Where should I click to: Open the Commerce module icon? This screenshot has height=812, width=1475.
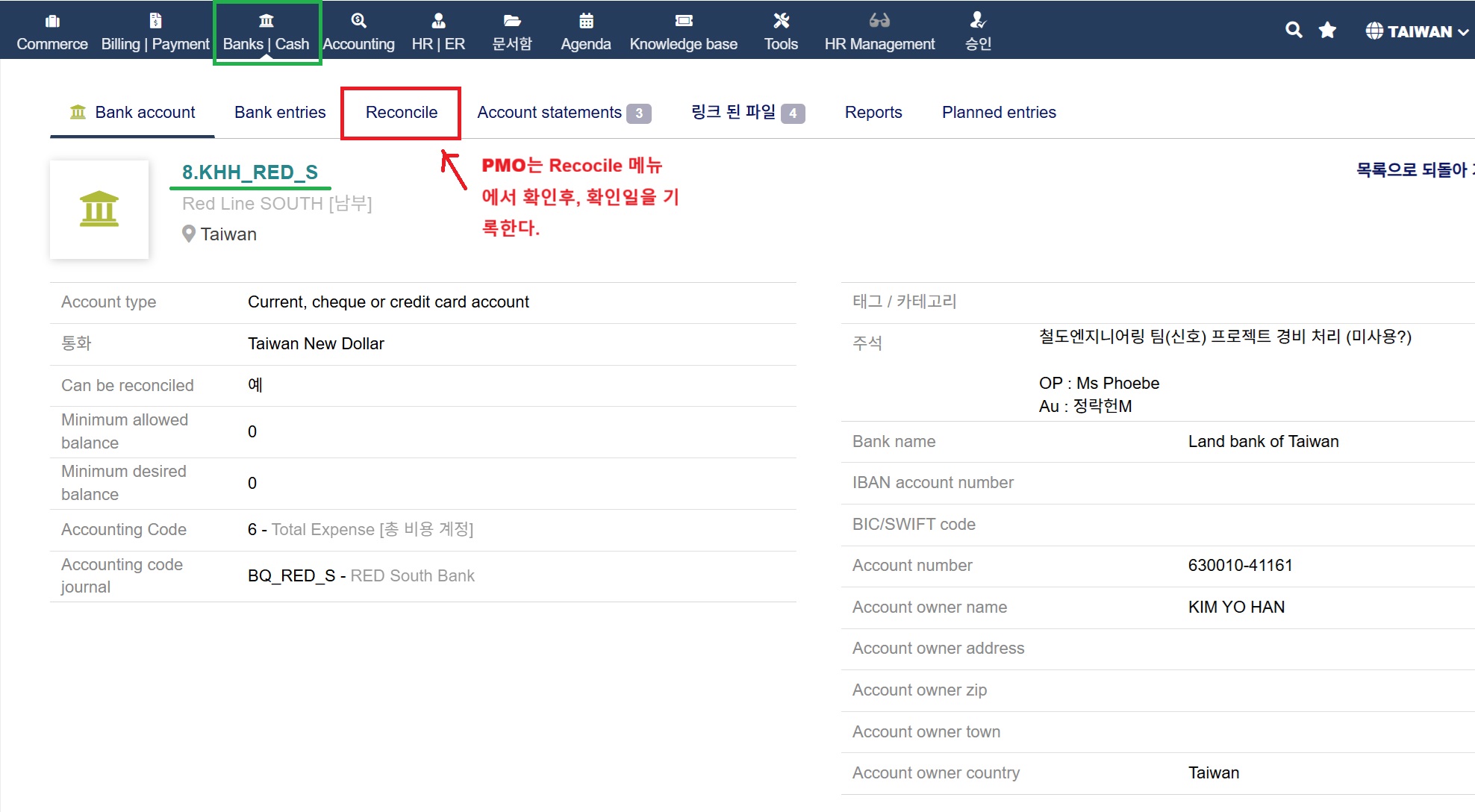tap(52, 21)
